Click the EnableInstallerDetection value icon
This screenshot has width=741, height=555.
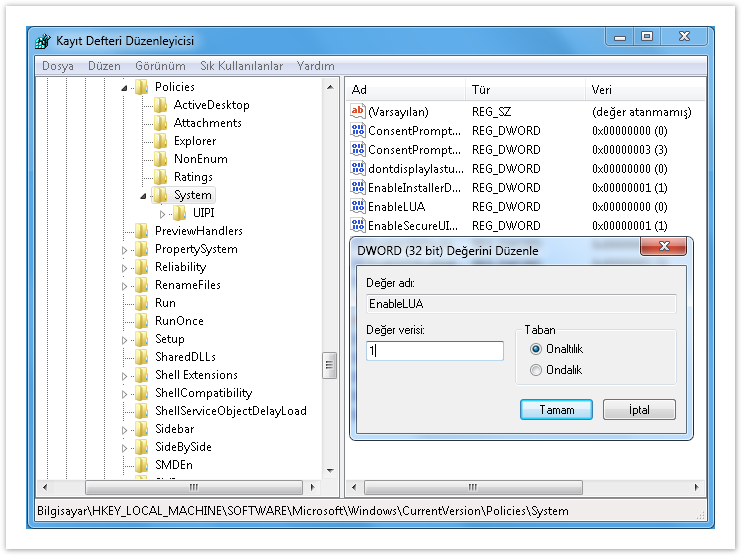tap(358, 187)
